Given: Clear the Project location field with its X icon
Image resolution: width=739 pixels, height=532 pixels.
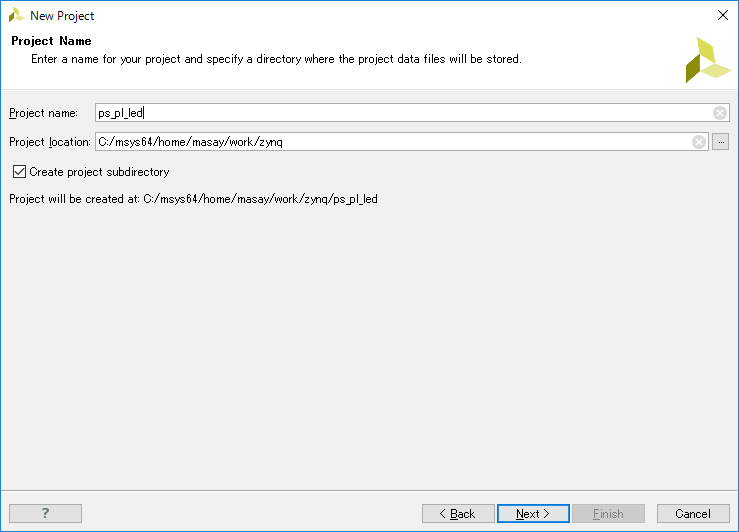Looking at the screenshot, I should click(x=699, y=142).
